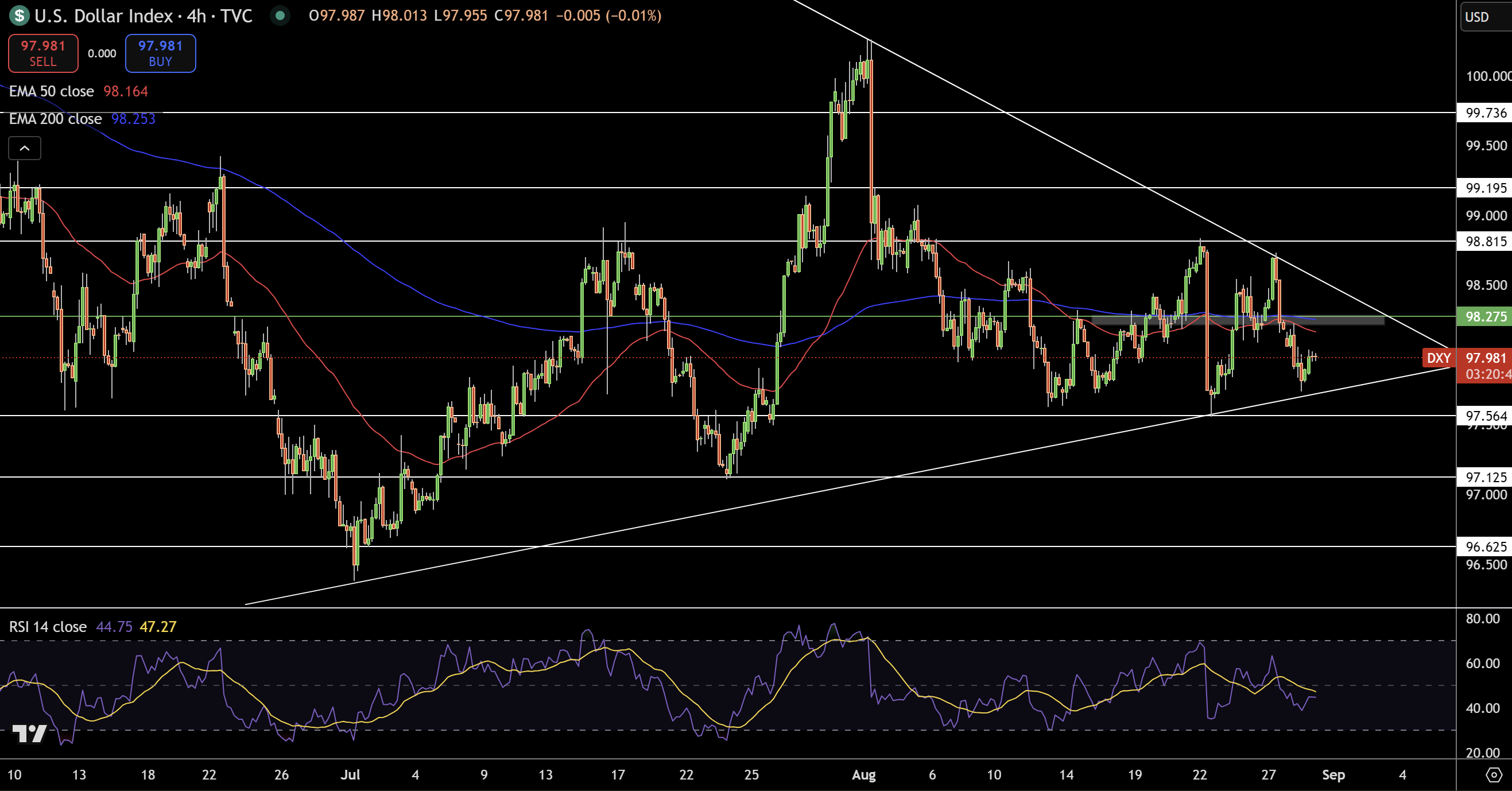Screen dimensions: 1512x791
Task: Select the EMA 200 close indicator label
Action: click(56, 119)
